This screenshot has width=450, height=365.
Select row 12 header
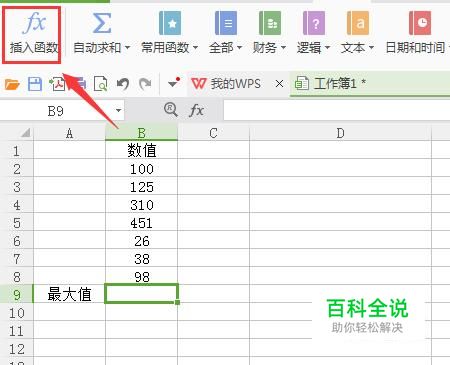point(16,349)
